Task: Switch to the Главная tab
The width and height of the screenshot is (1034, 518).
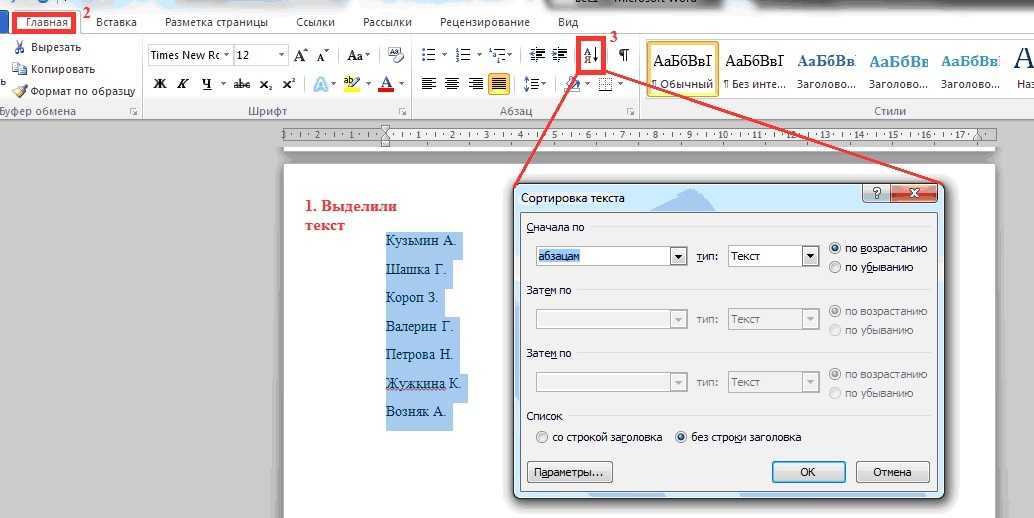Action: [x=46, y=22]
